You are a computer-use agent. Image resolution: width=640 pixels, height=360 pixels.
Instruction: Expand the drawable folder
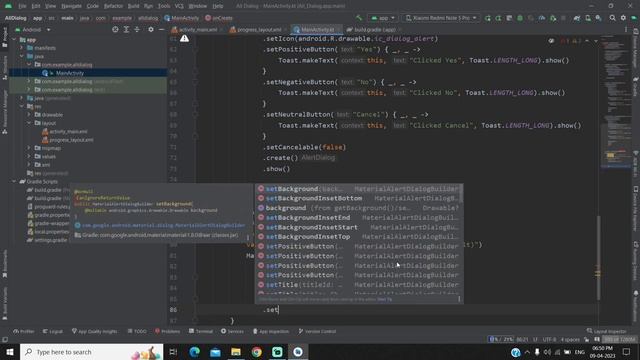[29, 115]
